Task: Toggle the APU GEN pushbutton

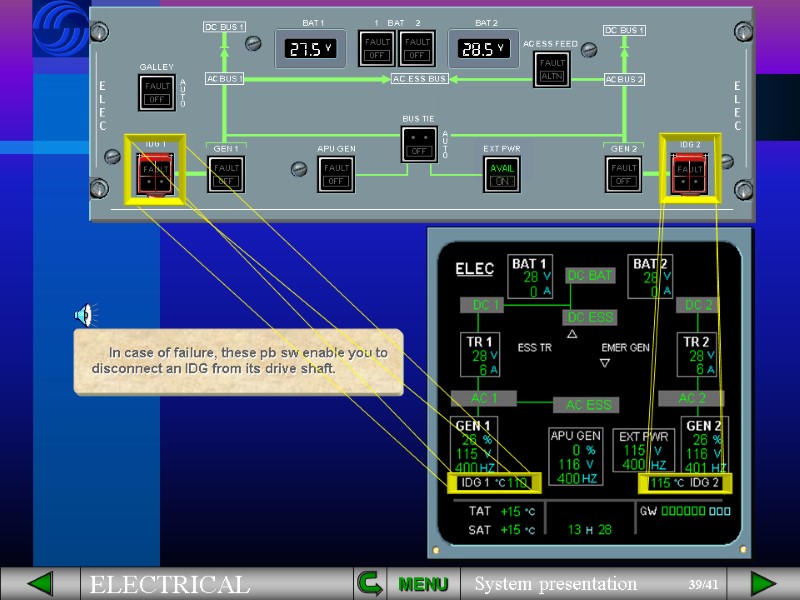Action: click(336, 174)
